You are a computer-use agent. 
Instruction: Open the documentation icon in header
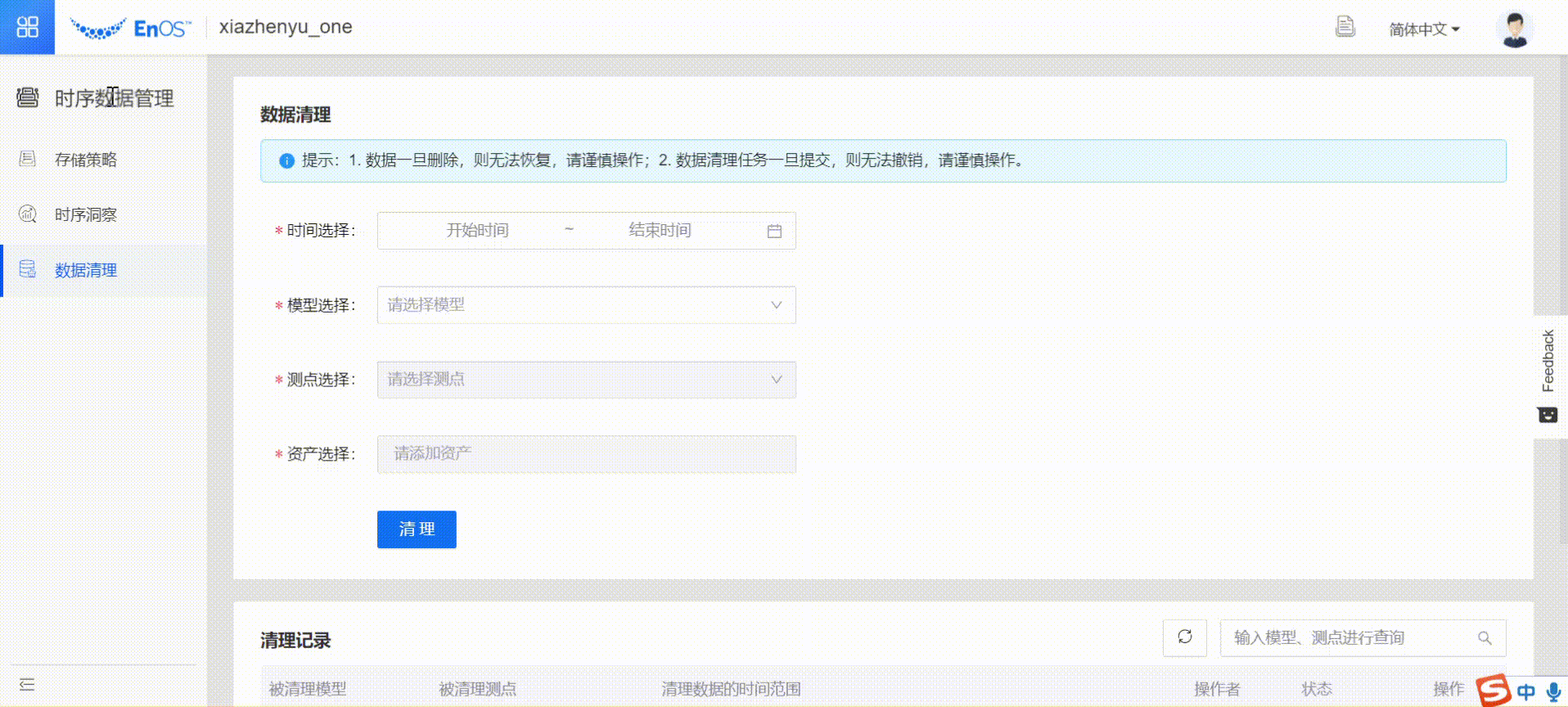click(1345, 27)
